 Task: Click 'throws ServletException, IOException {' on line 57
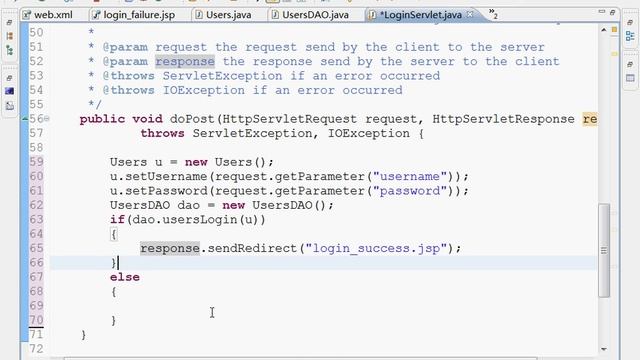[x=282, y=133]
